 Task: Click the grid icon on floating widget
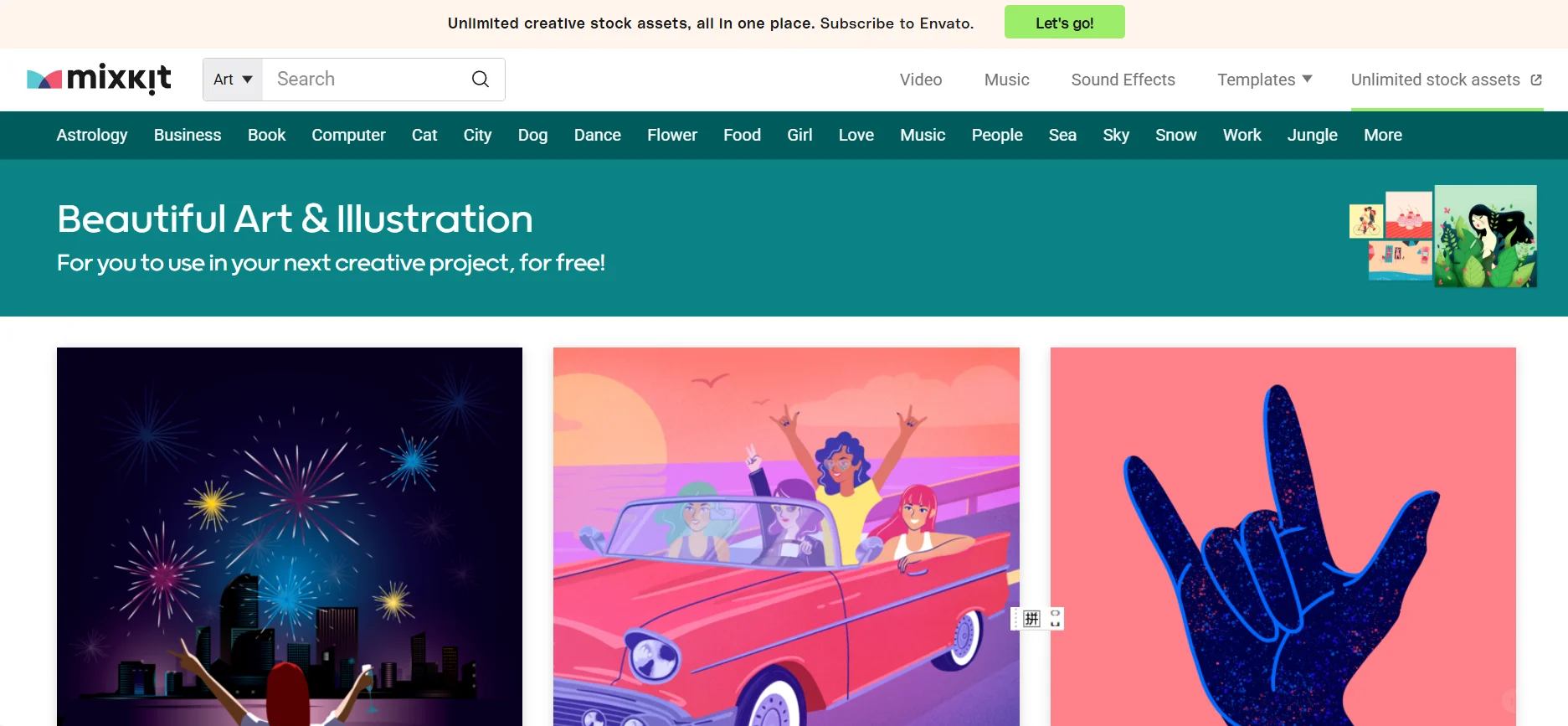pyautogui.click(x=1031, y=619)
